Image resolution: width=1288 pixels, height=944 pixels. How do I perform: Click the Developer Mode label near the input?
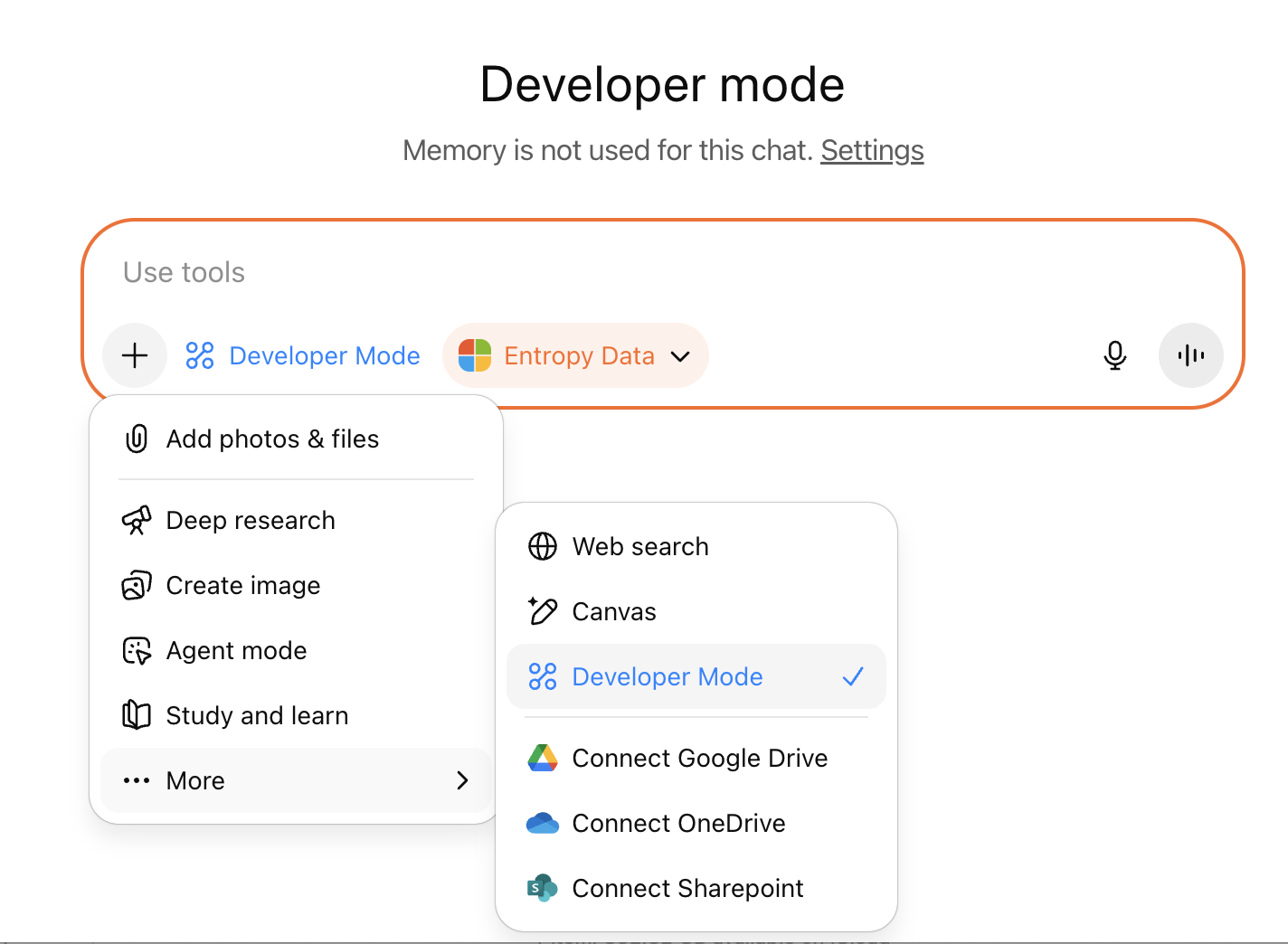coord(324,355)
